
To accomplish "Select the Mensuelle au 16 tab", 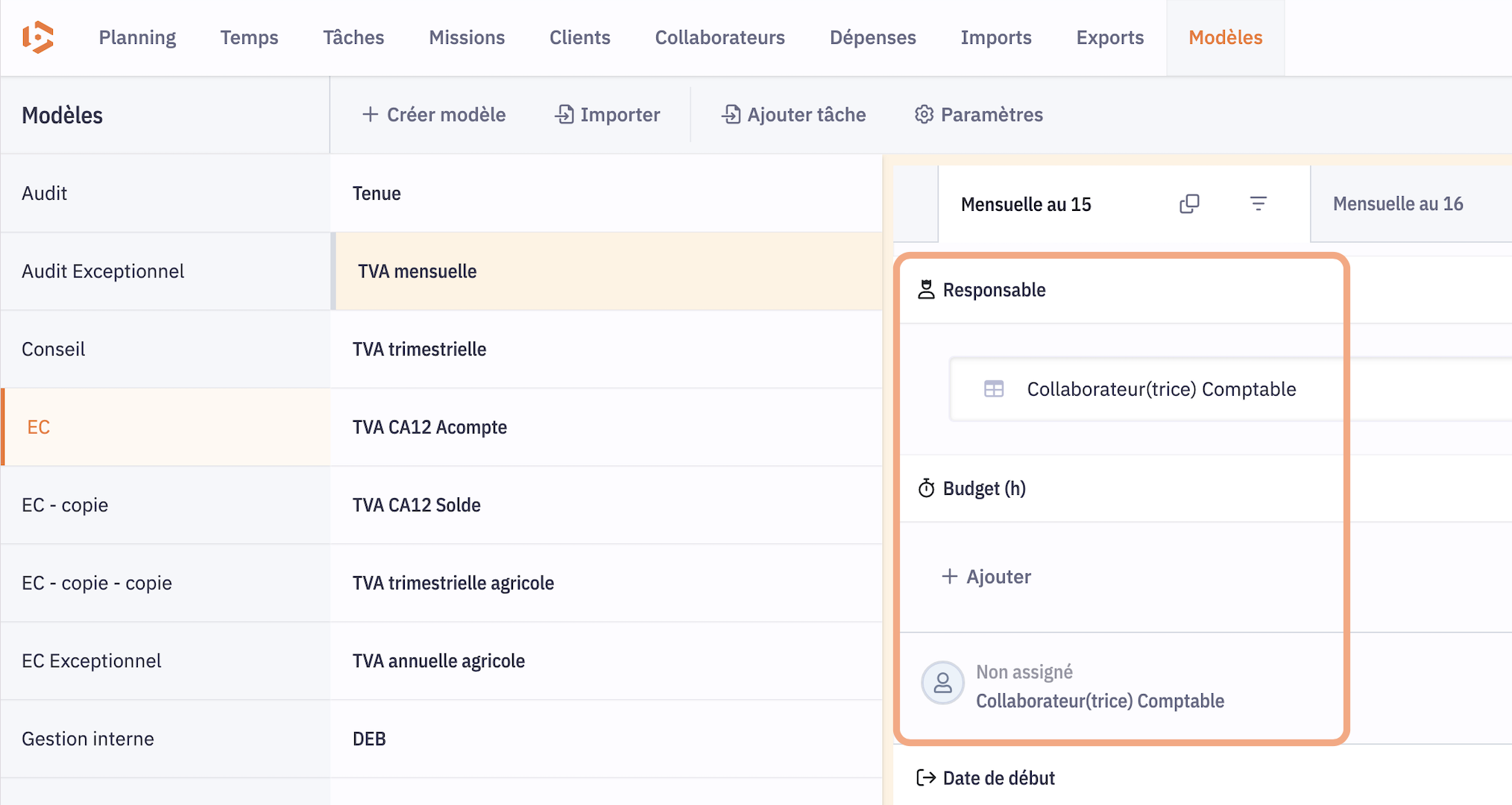I will (x=1397, y=203).
